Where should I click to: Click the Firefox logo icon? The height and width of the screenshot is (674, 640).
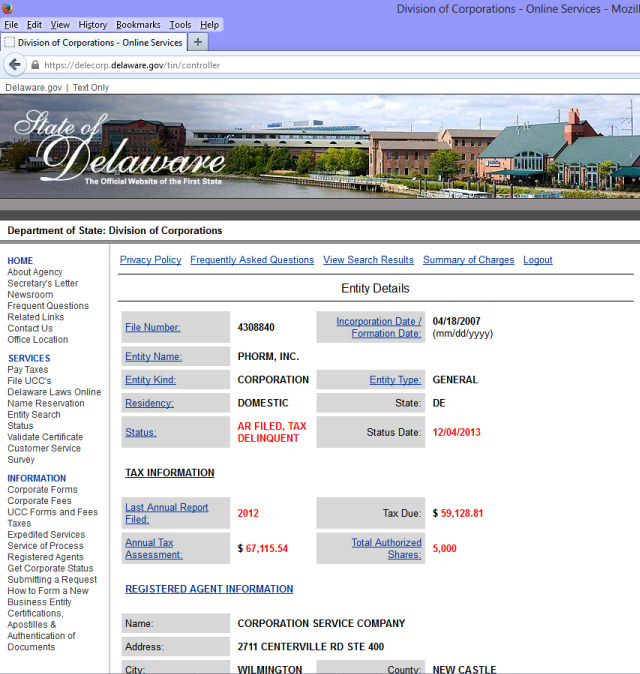pos(9,8)
